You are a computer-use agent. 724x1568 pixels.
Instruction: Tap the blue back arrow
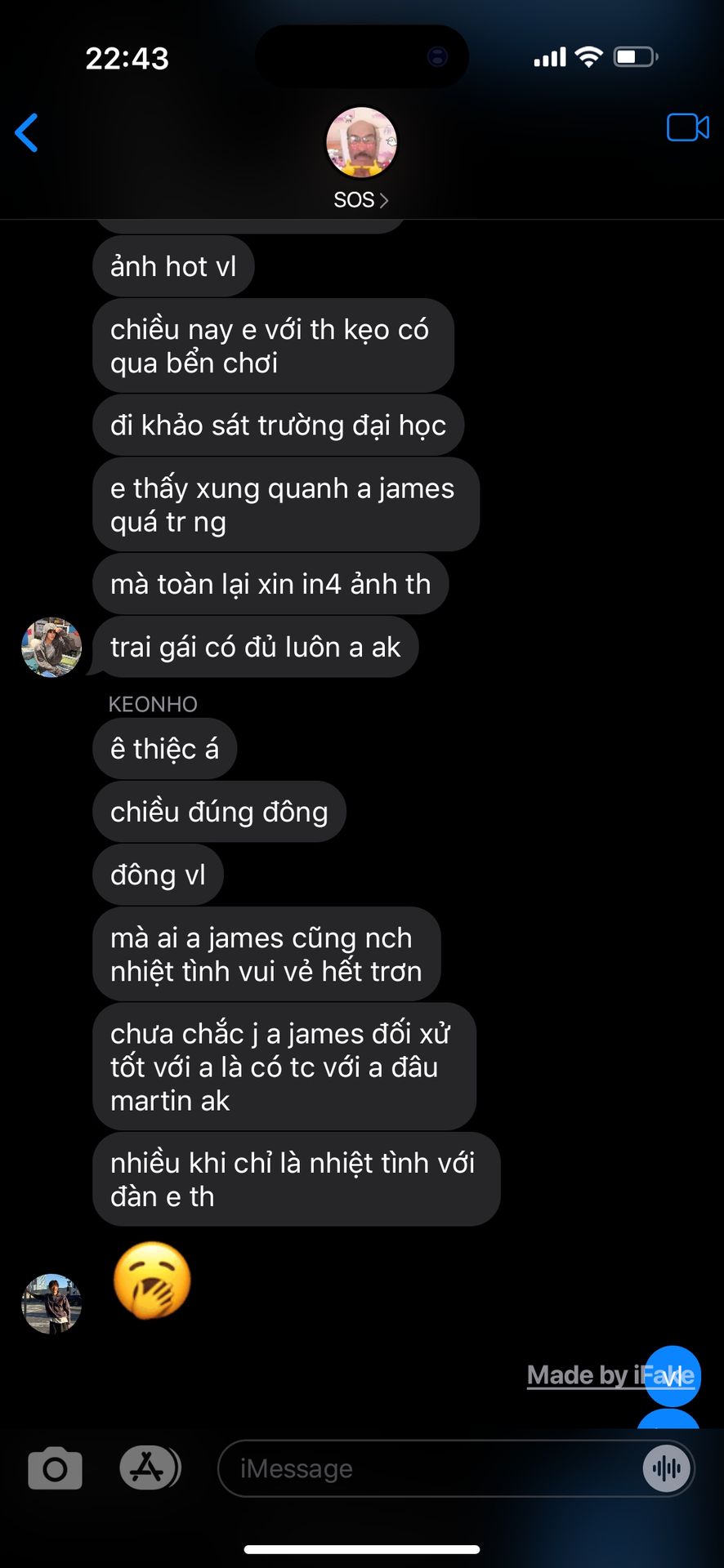[27, 132]
